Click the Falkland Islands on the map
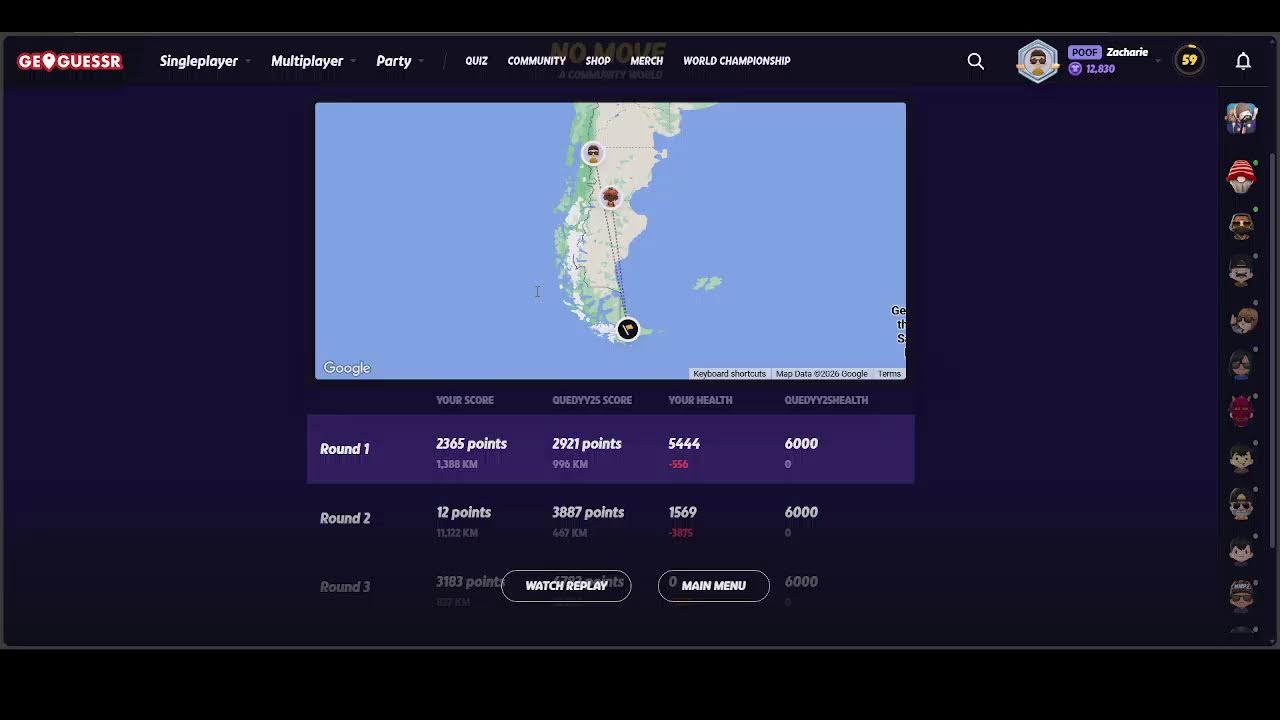Viewport: 1280px width, 720px height. click(708, 284)
